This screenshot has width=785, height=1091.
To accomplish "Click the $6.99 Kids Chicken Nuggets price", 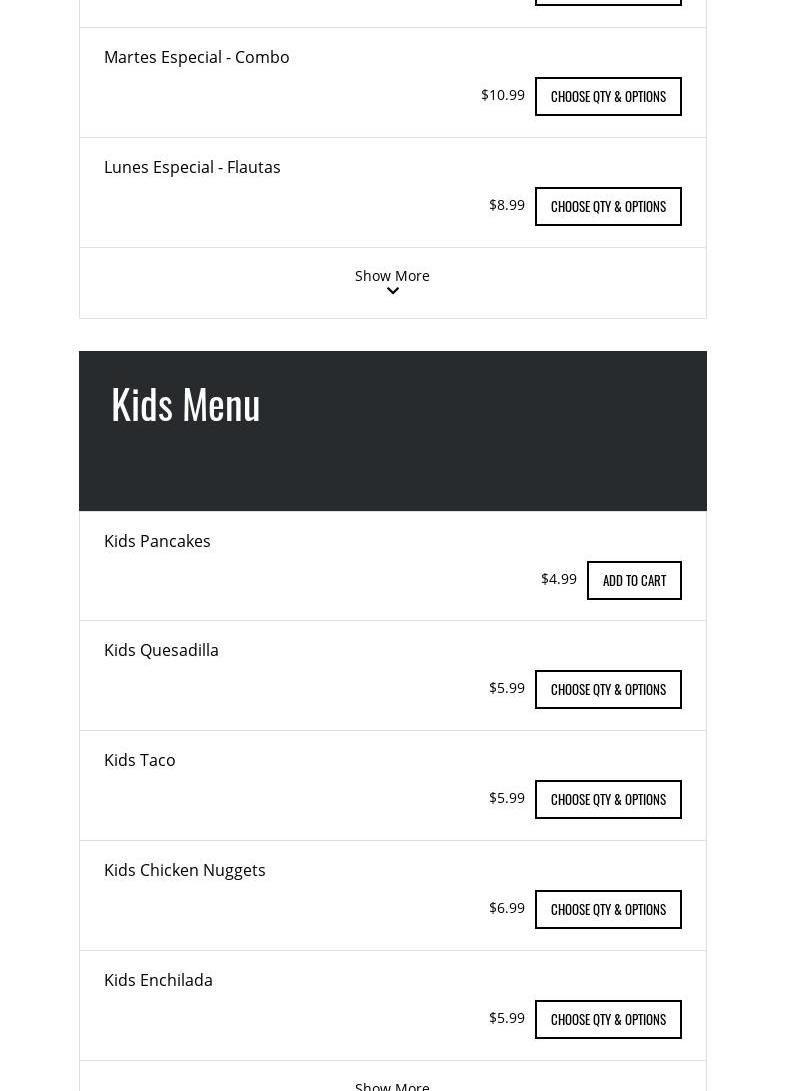I will (506, 908).
